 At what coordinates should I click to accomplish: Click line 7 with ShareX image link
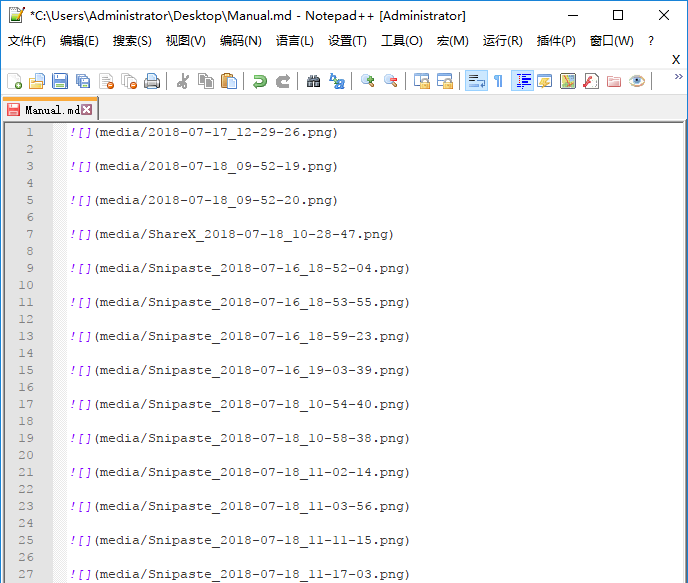click(x=232, y=235)
